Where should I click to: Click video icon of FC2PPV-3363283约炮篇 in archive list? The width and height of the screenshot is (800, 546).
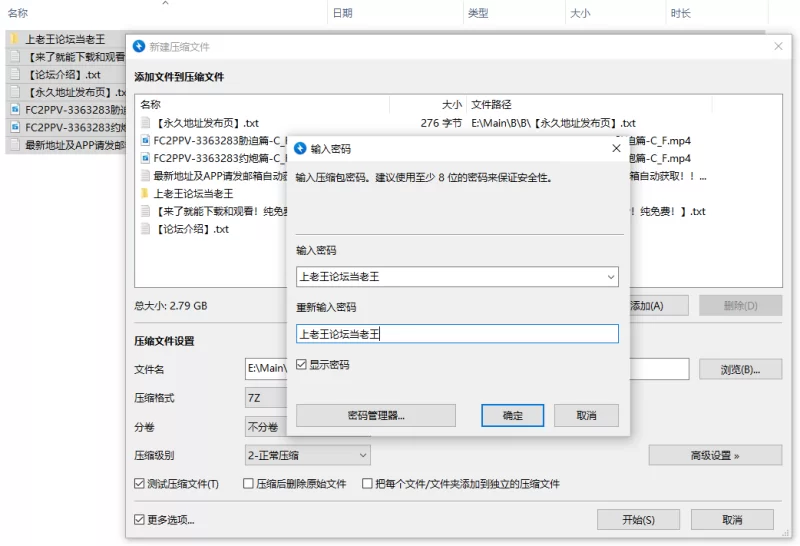[x=146, y=158]
